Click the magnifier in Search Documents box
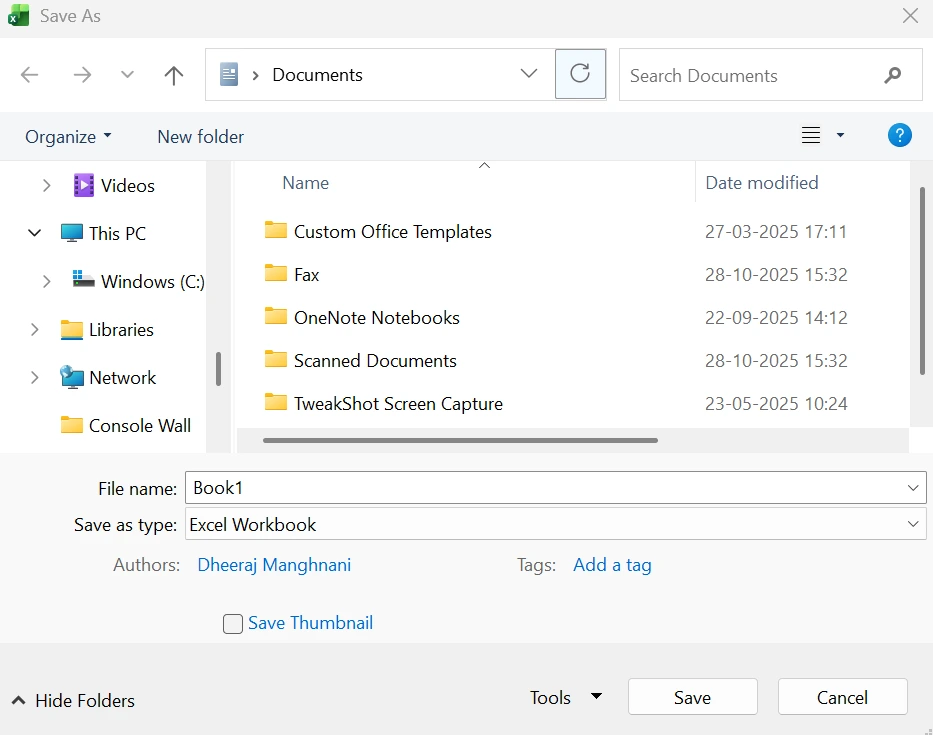This screenshot has width=933, height=735. pyautogui.click(x=891, y=75)
